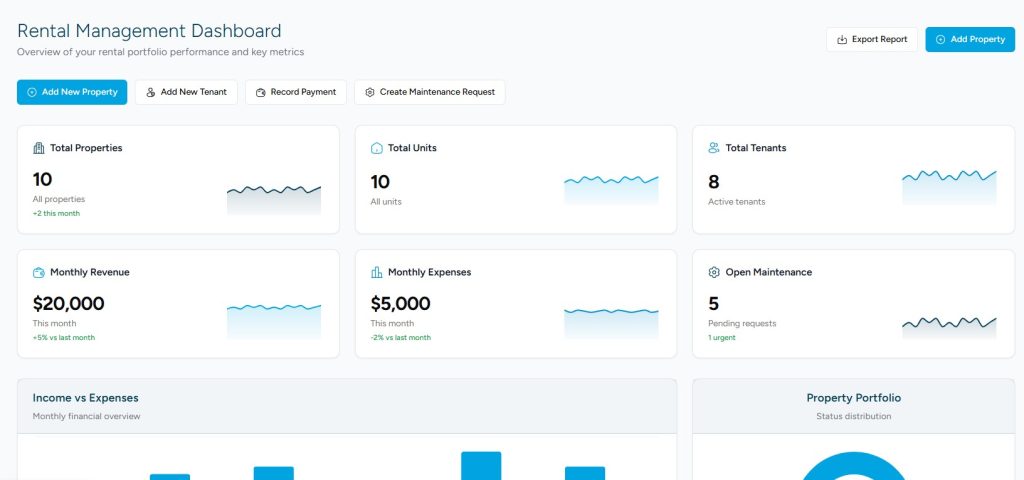
Task: Click the plus icon in Add New Property
Action: 32,92
